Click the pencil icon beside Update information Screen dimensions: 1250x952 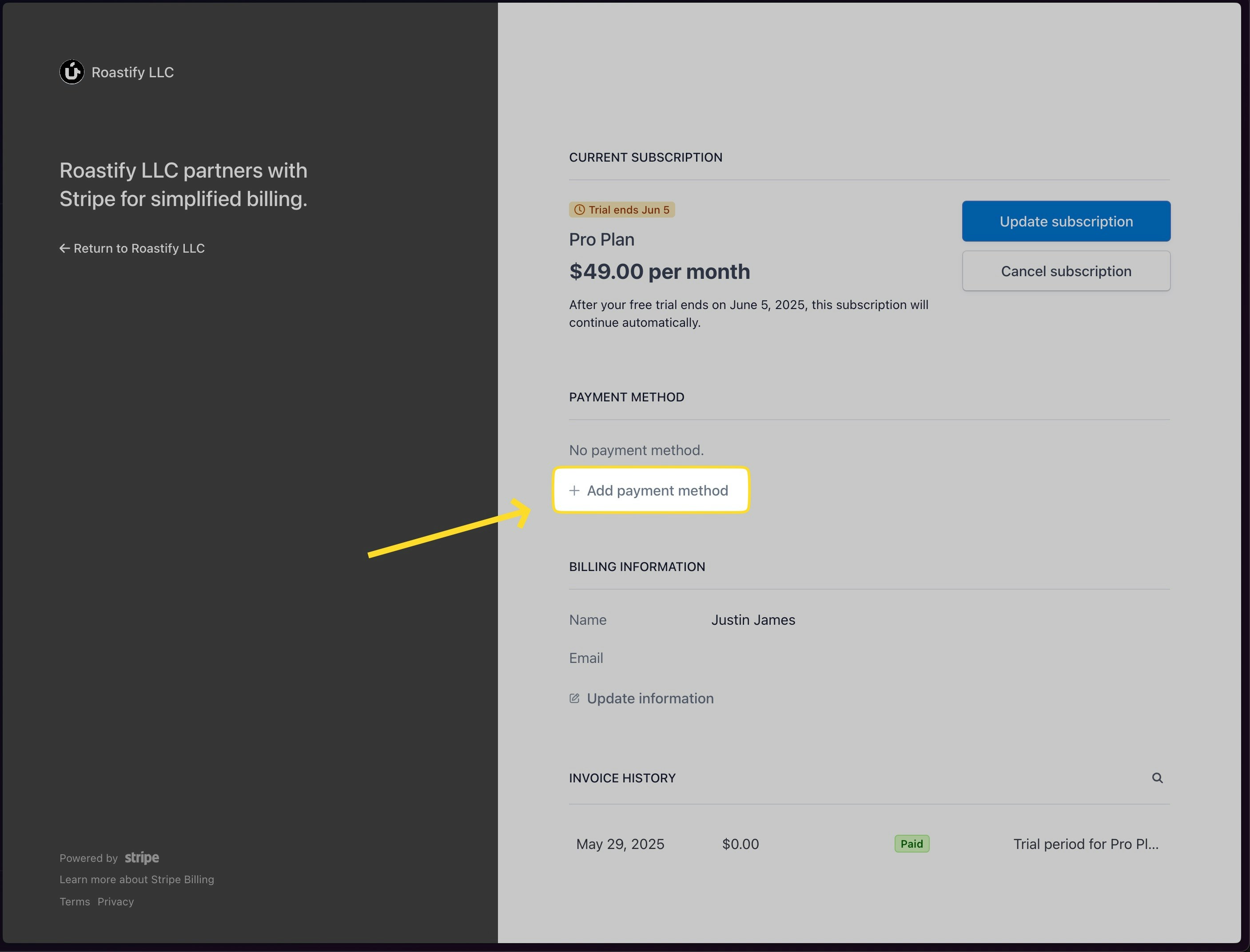[x=574, y=698]
